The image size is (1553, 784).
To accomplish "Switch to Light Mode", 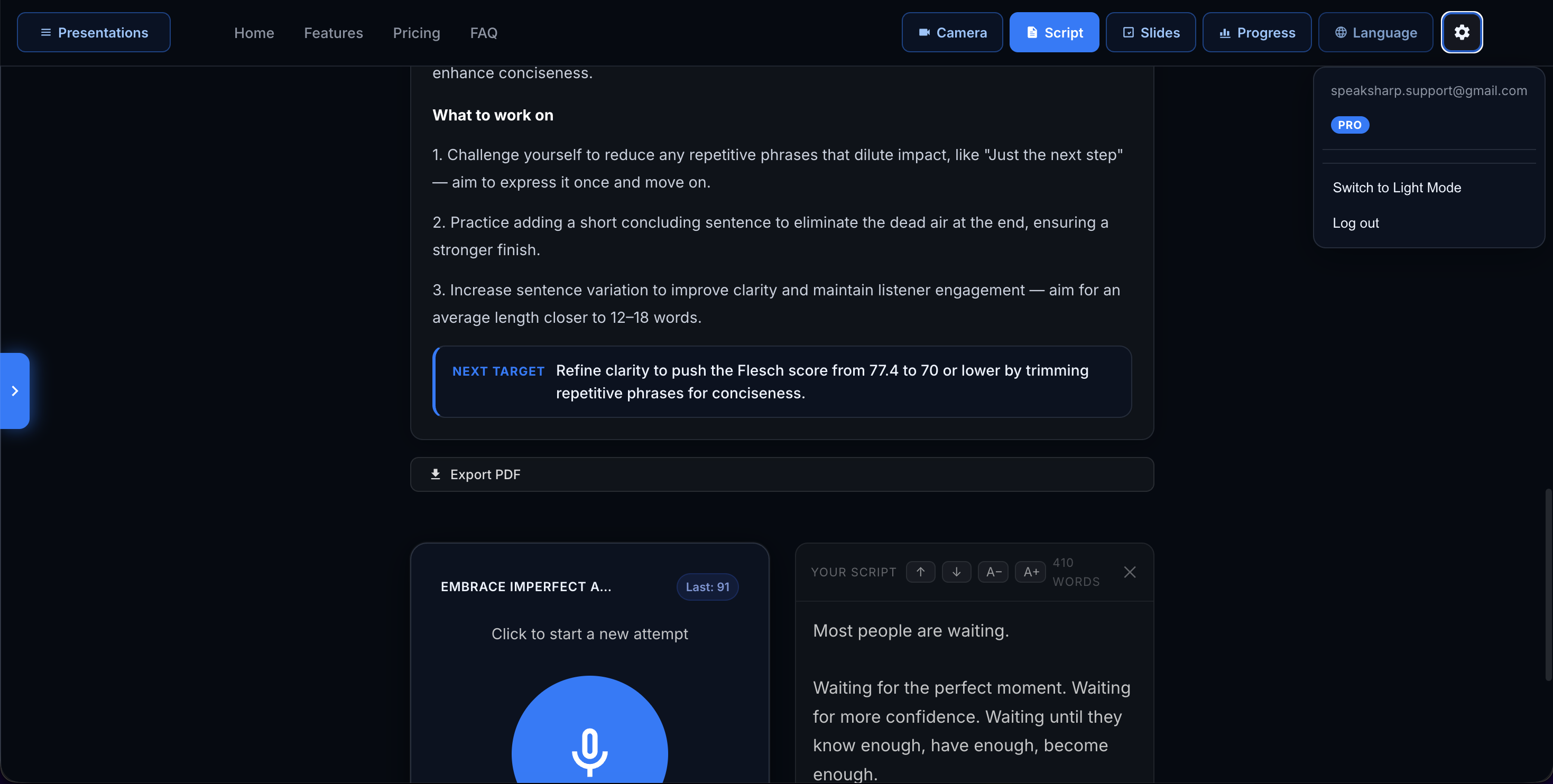I will point(1396,188).
